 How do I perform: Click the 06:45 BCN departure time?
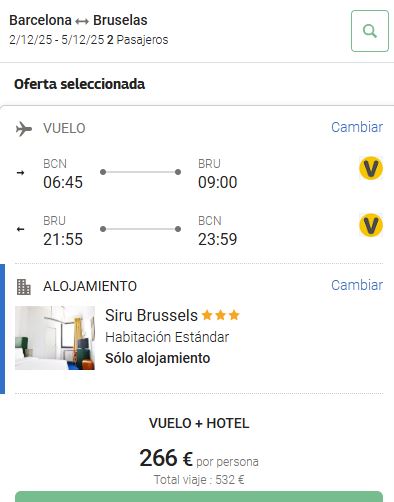click(x=63, y=182)
